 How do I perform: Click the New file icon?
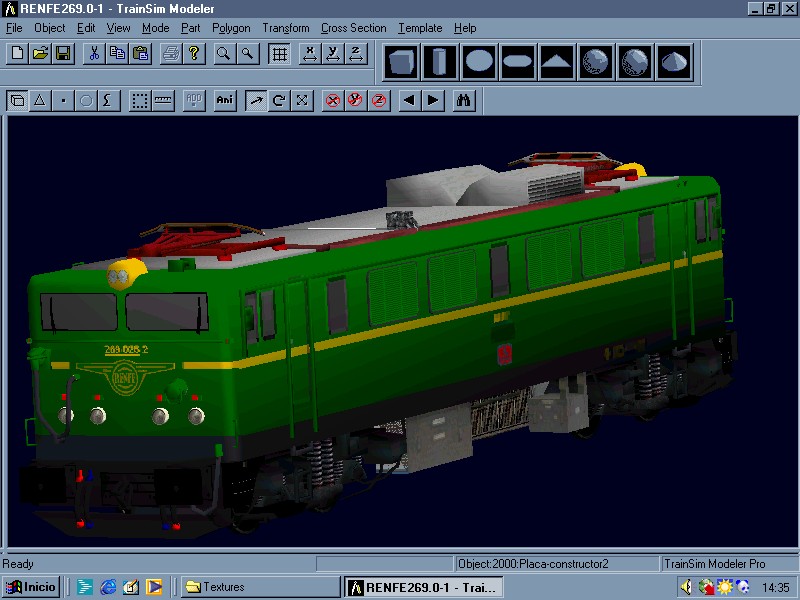(x=17, y=54)
